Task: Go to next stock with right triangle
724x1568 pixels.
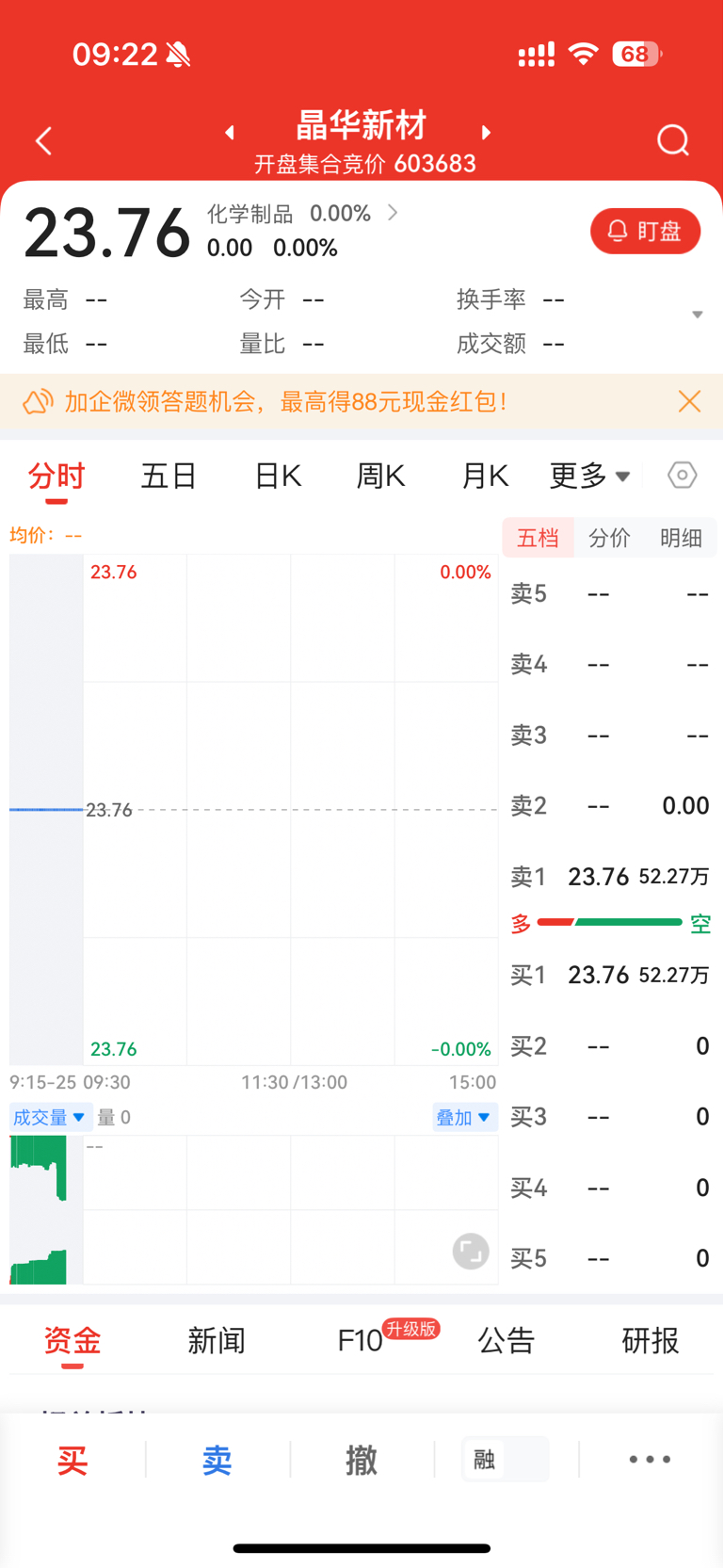Action: pos(486,133)
